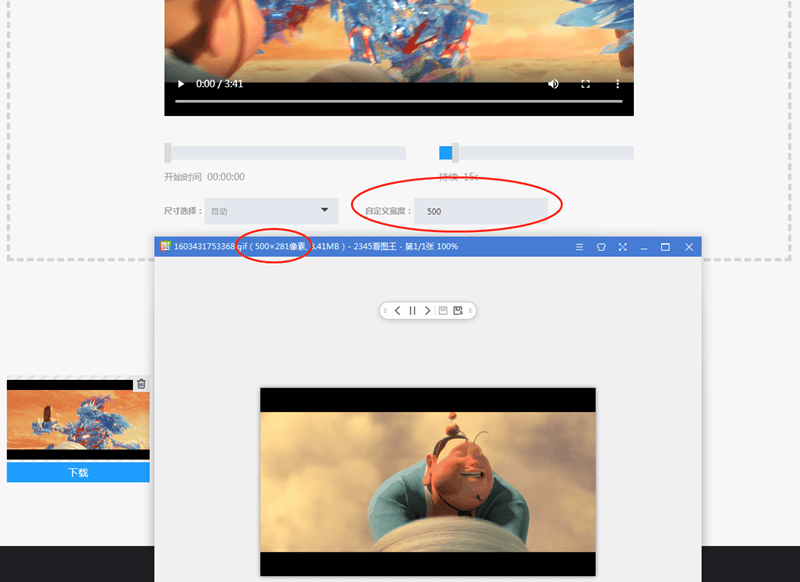Delete the generated GIF with the trash icon
Viewport: 800px width, 582px height.
tap(141, 384)
